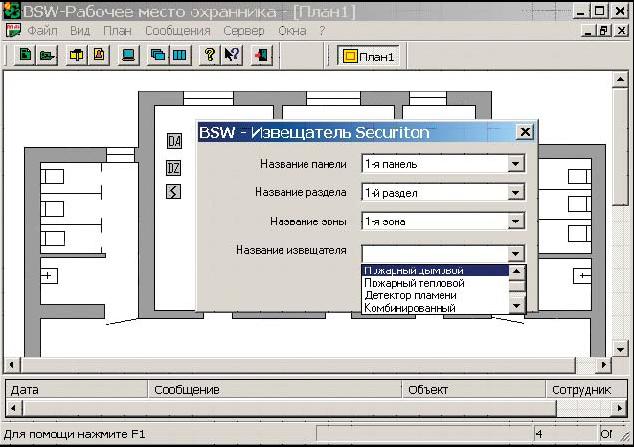Activate the context help pointer icon

pos(232,55)
